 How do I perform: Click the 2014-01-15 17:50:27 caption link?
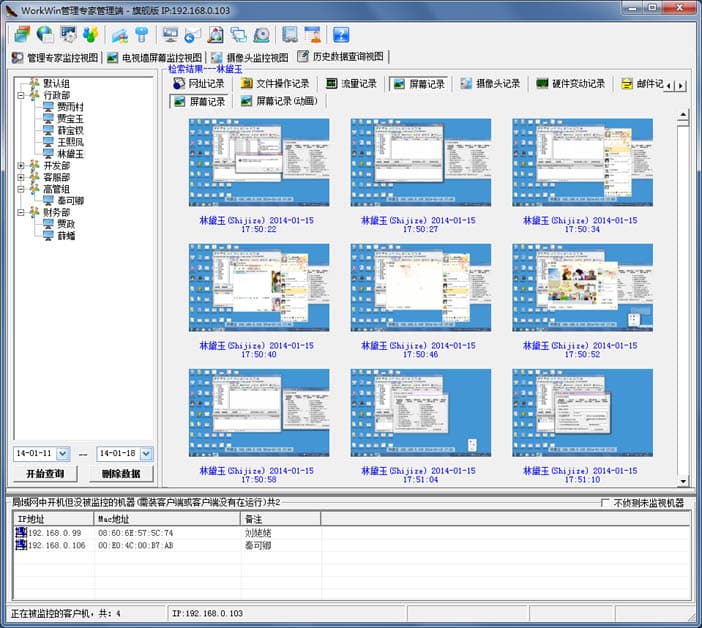[x=419, y=224]
